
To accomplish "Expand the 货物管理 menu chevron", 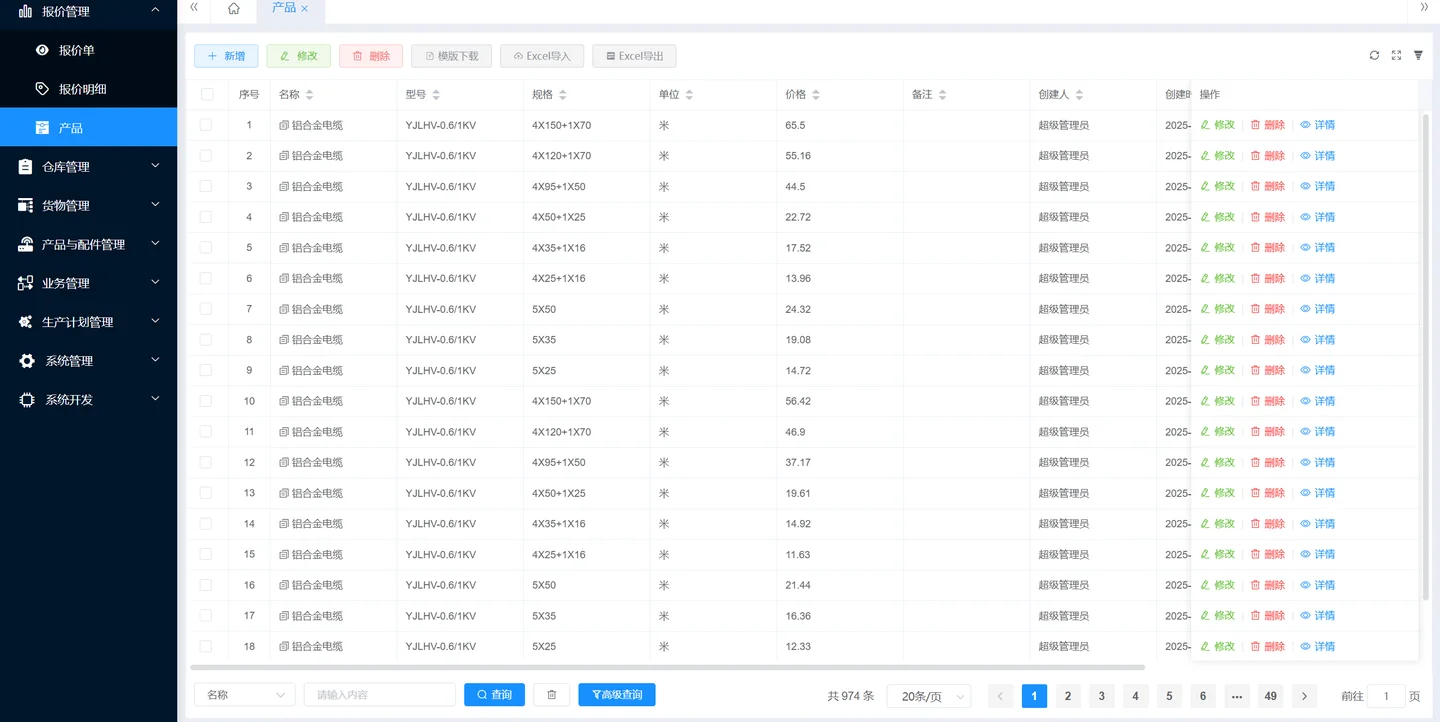I will tap(155, 205).
